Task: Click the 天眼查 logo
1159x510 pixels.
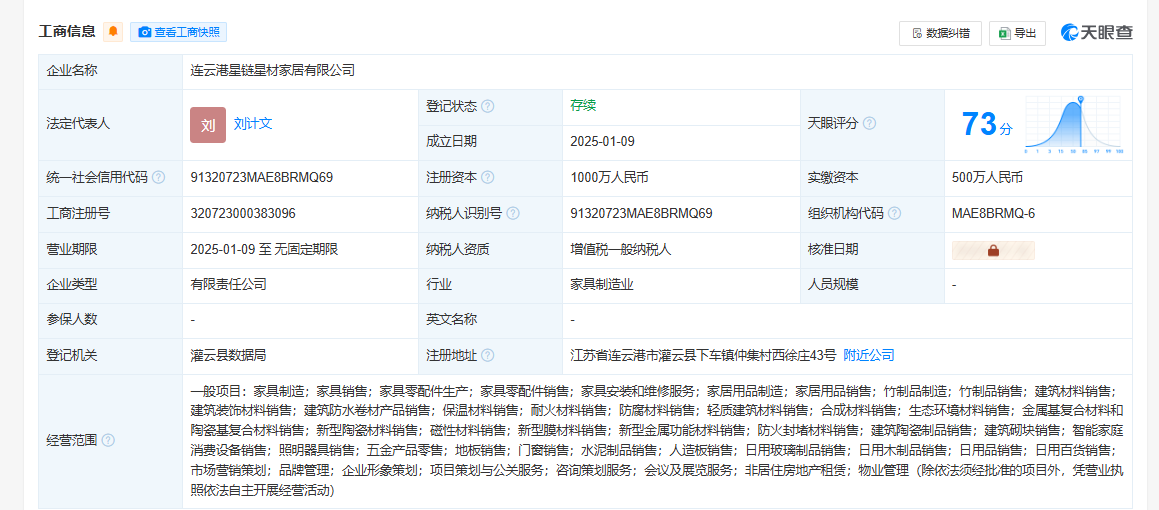Action: coord(1096,33)
